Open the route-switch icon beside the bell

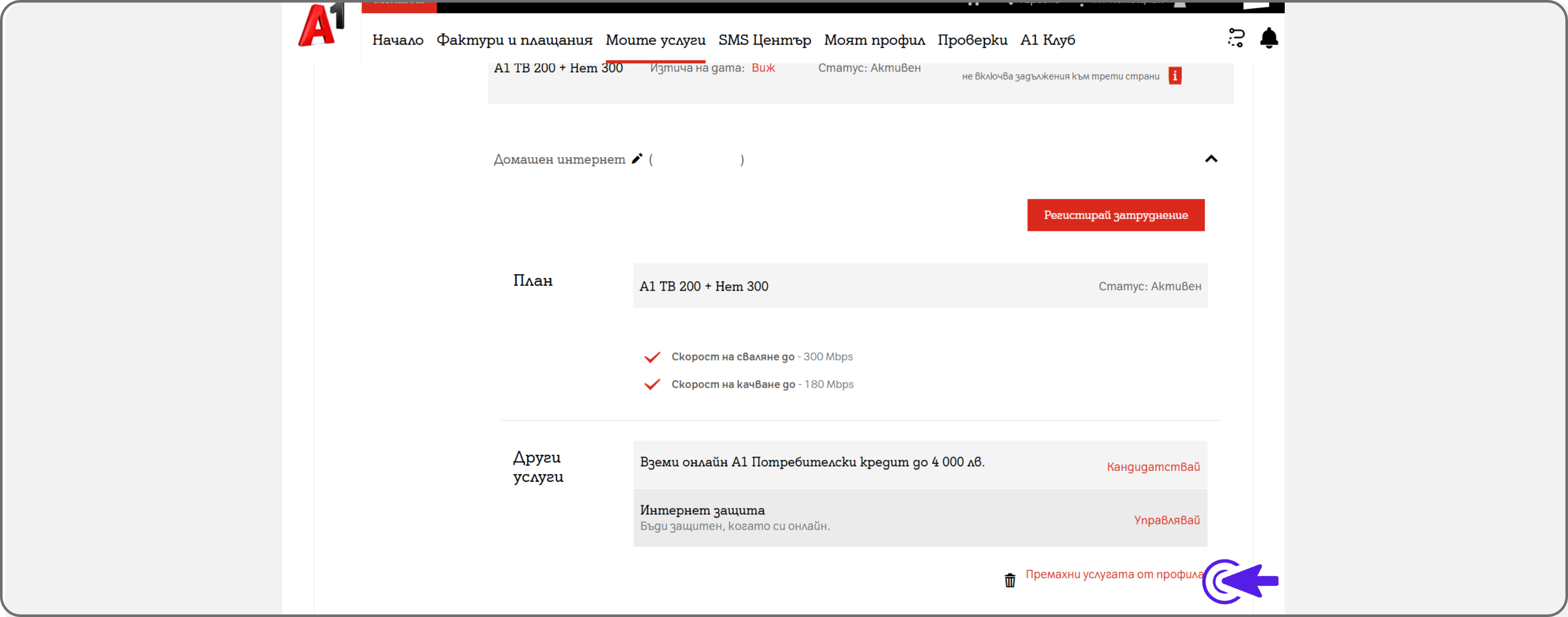click(x=1236, y=38)
